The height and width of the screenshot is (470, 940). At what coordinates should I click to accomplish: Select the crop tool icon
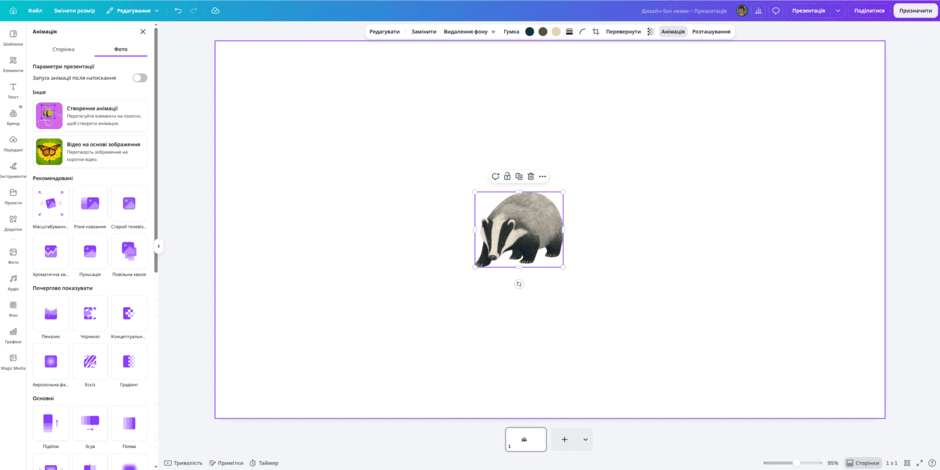tap(595, 31)
